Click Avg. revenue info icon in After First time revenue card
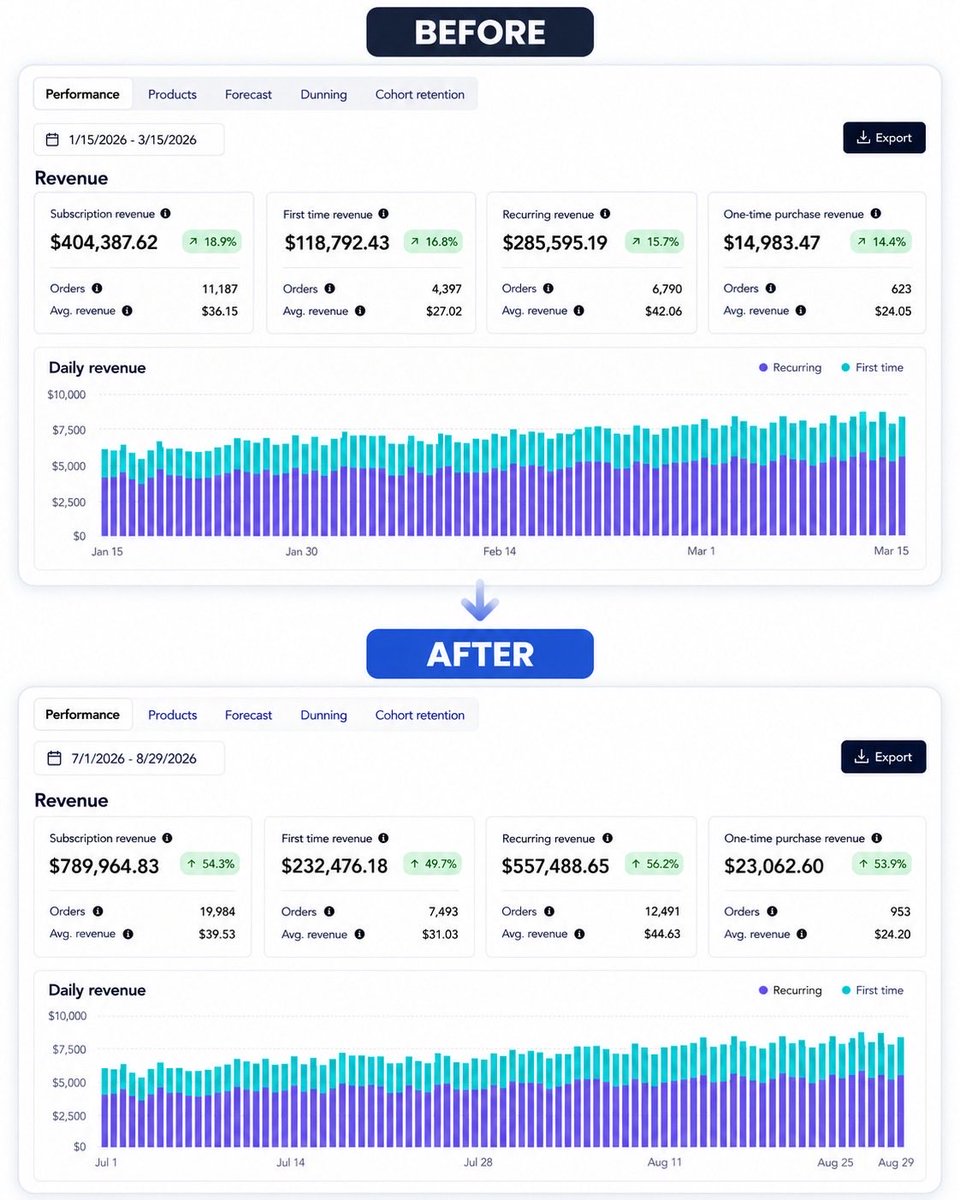This screenshot has width=960, height=1200. click(x=359, y=934)
